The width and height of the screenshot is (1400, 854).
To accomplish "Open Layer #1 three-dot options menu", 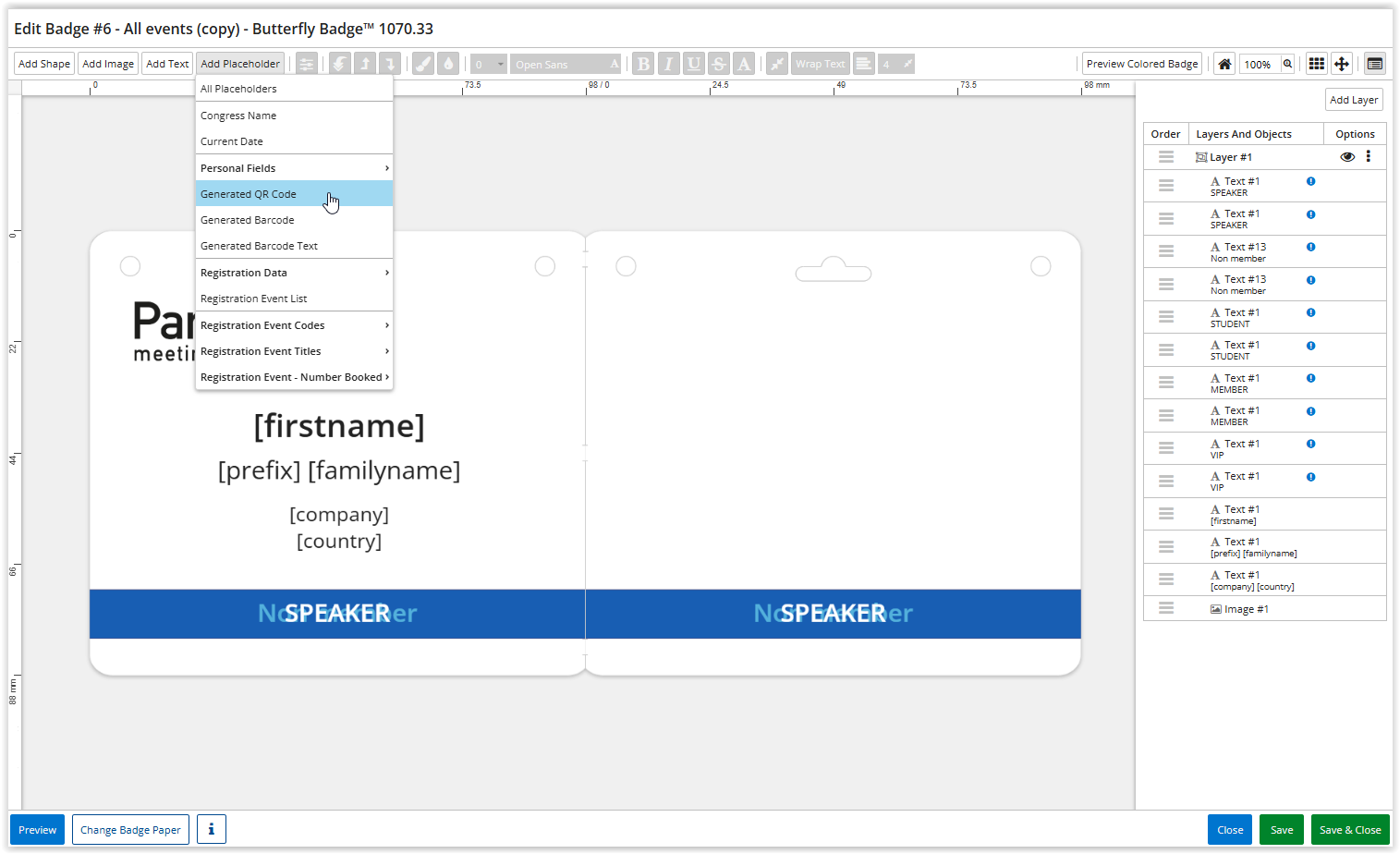I will (1369, 157).
